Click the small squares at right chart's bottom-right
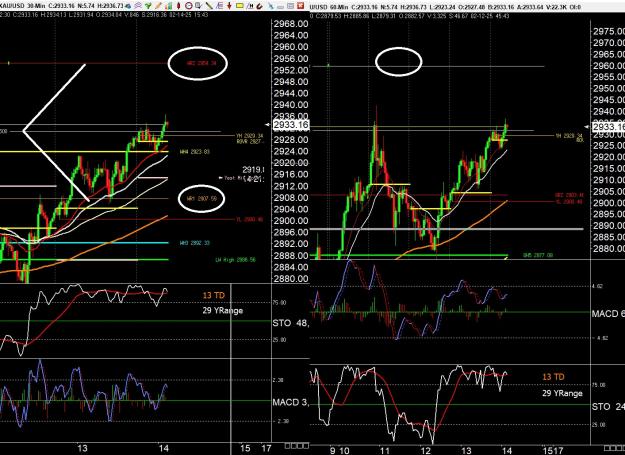This screenshot has width=625, height=455. coord(615,448)
